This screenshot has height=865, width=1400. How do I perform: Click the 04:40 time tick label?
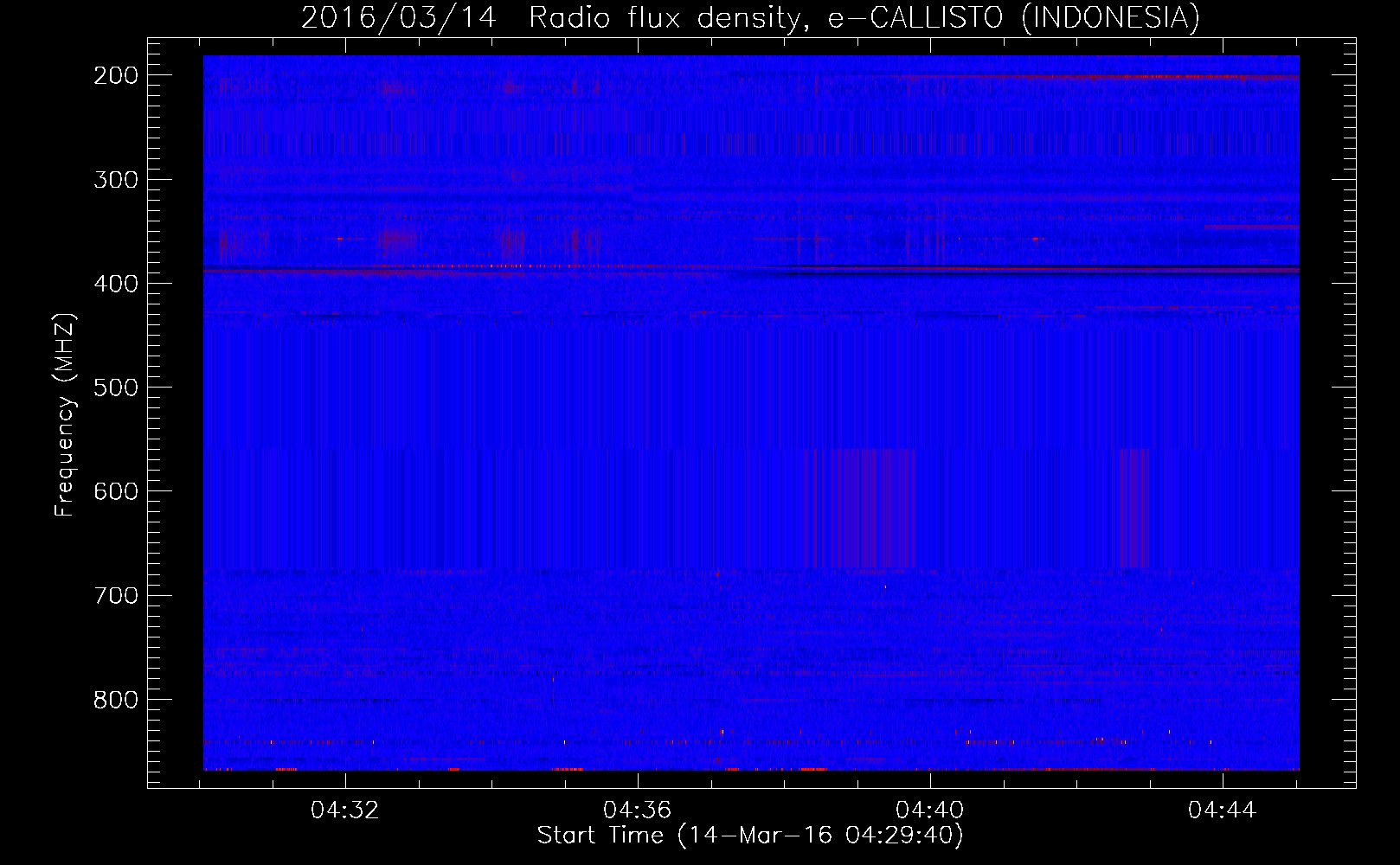(930, 811)
